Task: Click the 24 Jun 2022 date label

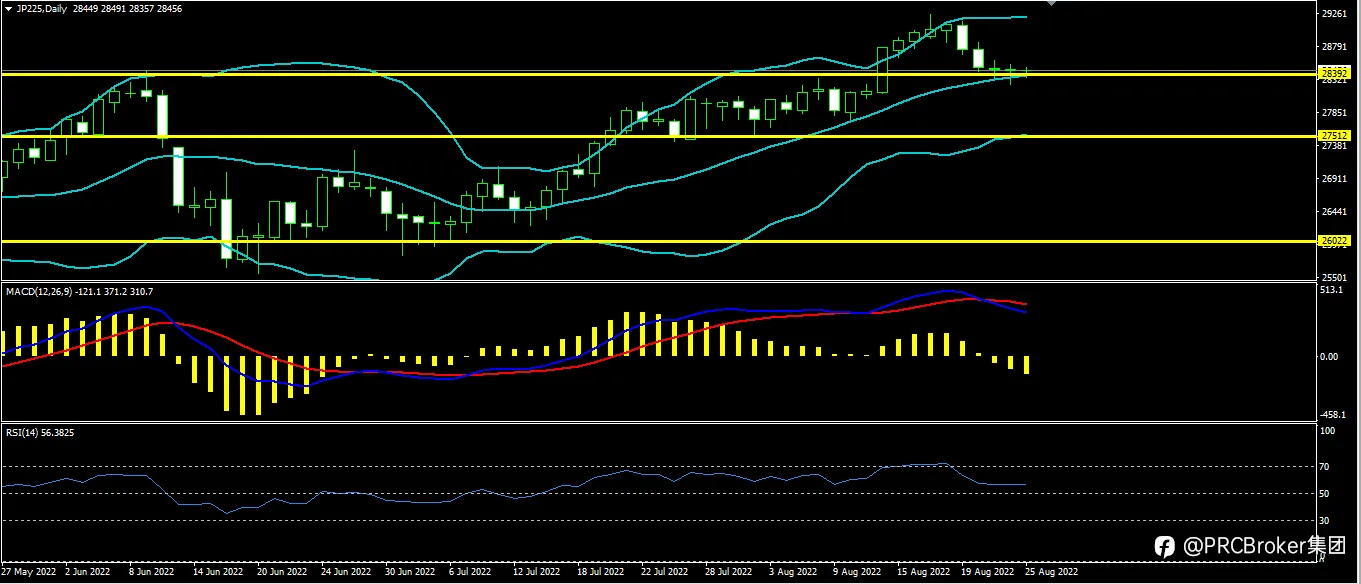Action: pyautogui.click(x=347, y=573)
